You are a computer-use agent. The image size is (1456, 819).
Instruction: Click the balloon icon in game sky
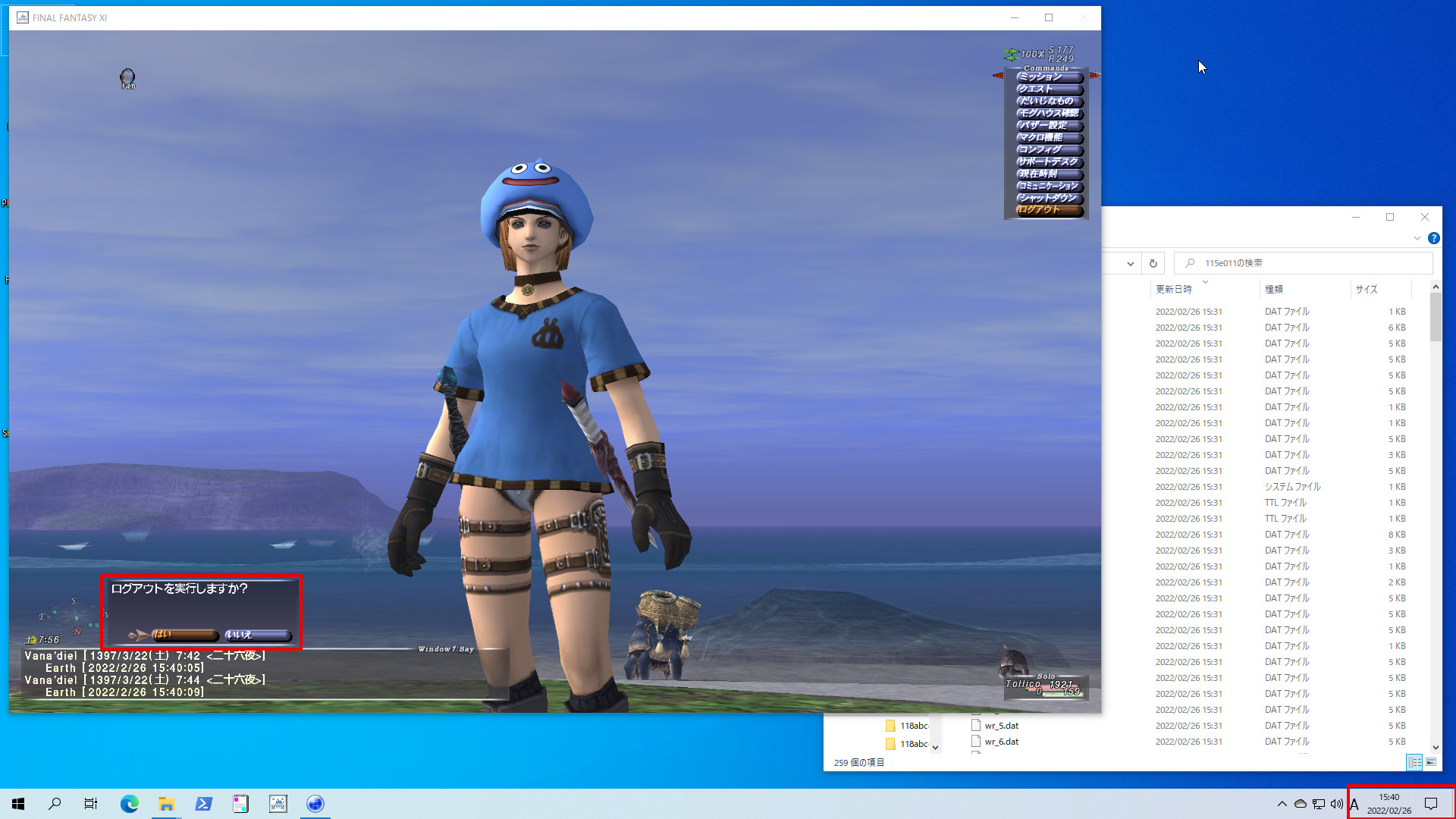click(x=127, y=78)
